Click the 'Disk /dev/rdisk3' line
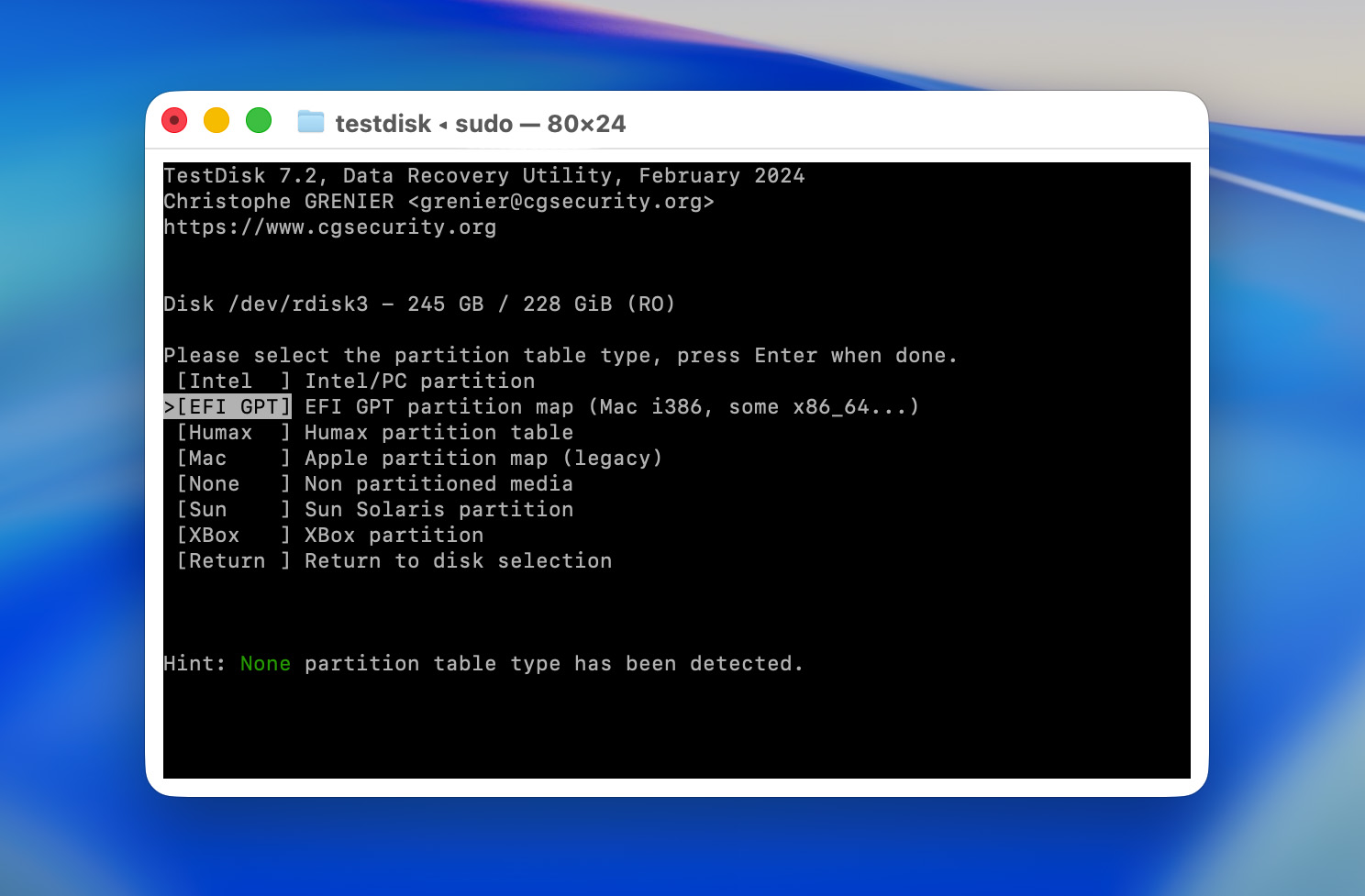Screen dimensions: 1365x896 (419, 304)
